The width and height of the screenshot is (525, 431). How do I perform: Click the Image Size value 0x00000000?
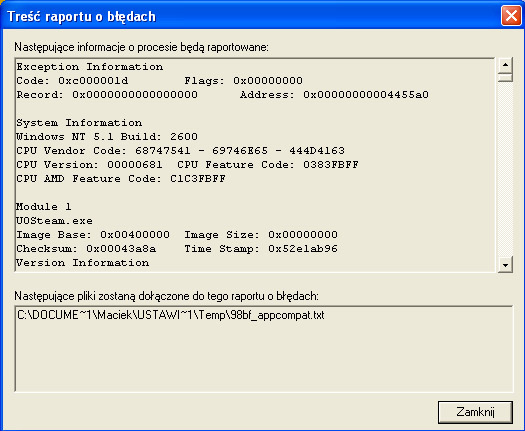pos(303,234)
